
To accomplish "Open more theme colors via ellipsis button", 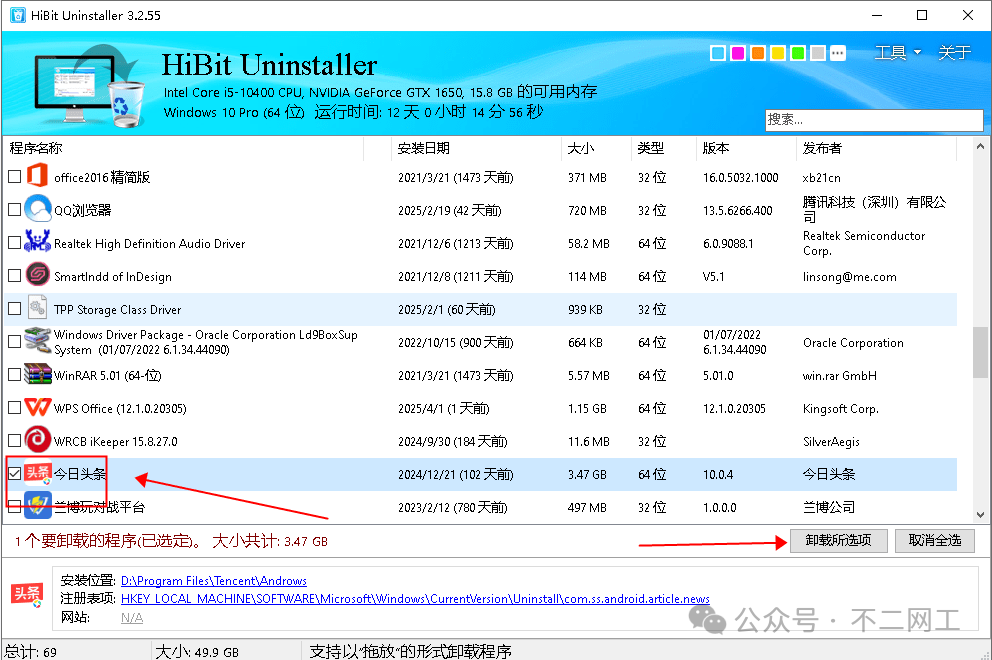I will coord(838,53).
